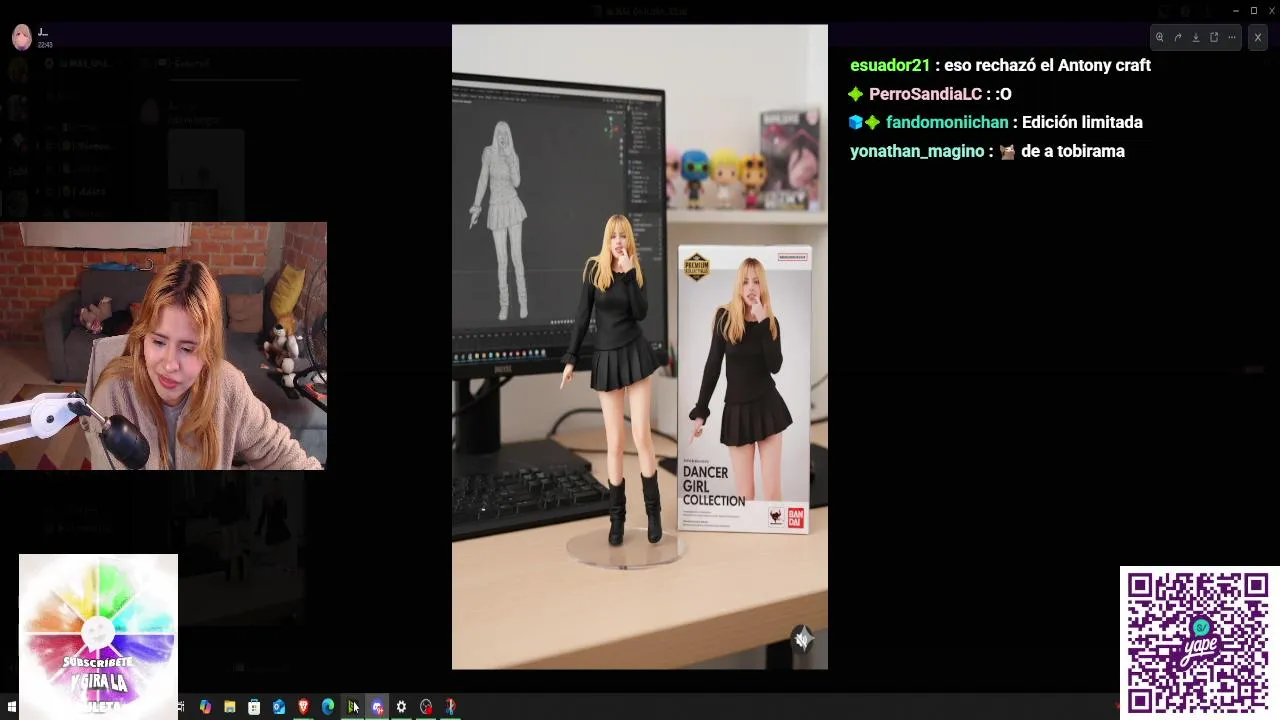Click the blue cube badge beside fandomoniichan
The image size is (1280, 720).
(x=855, y=122)
